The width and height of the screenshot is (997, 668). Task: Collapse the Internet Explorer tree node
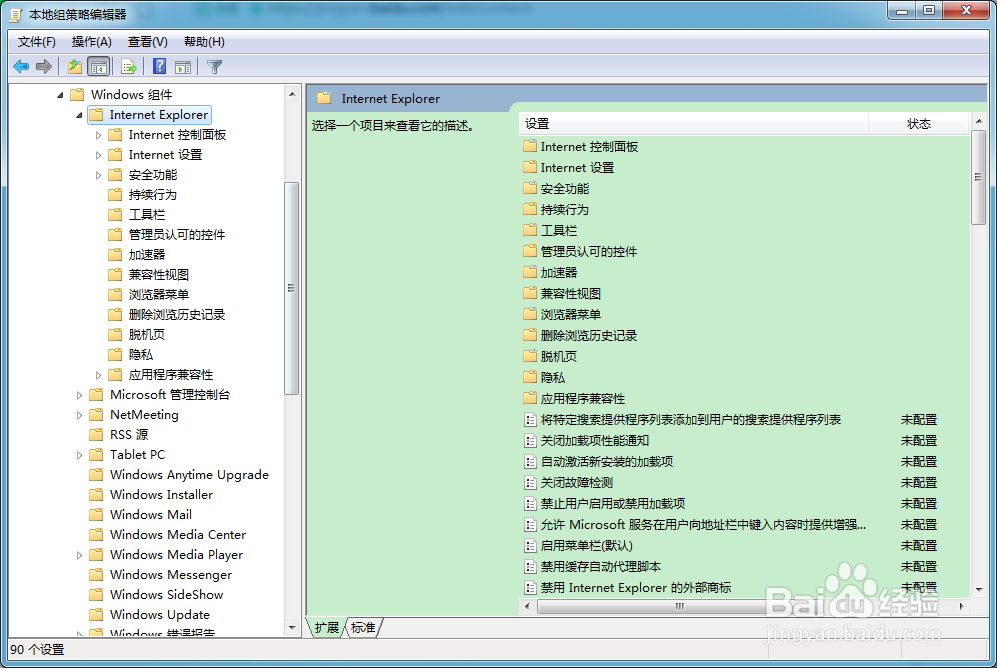(79, 115)
